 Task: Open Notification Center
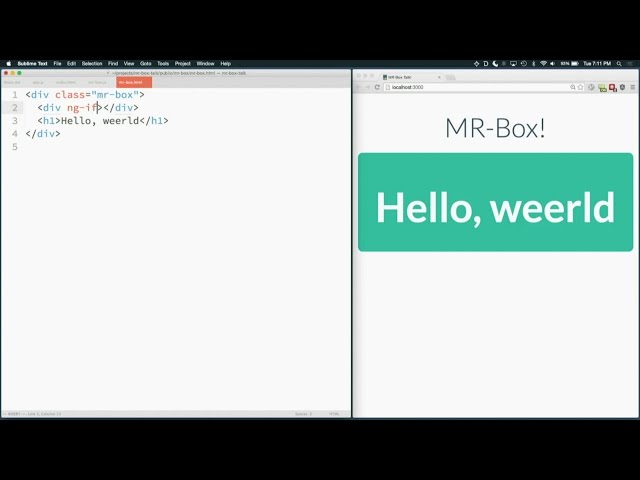pos(631,64)
